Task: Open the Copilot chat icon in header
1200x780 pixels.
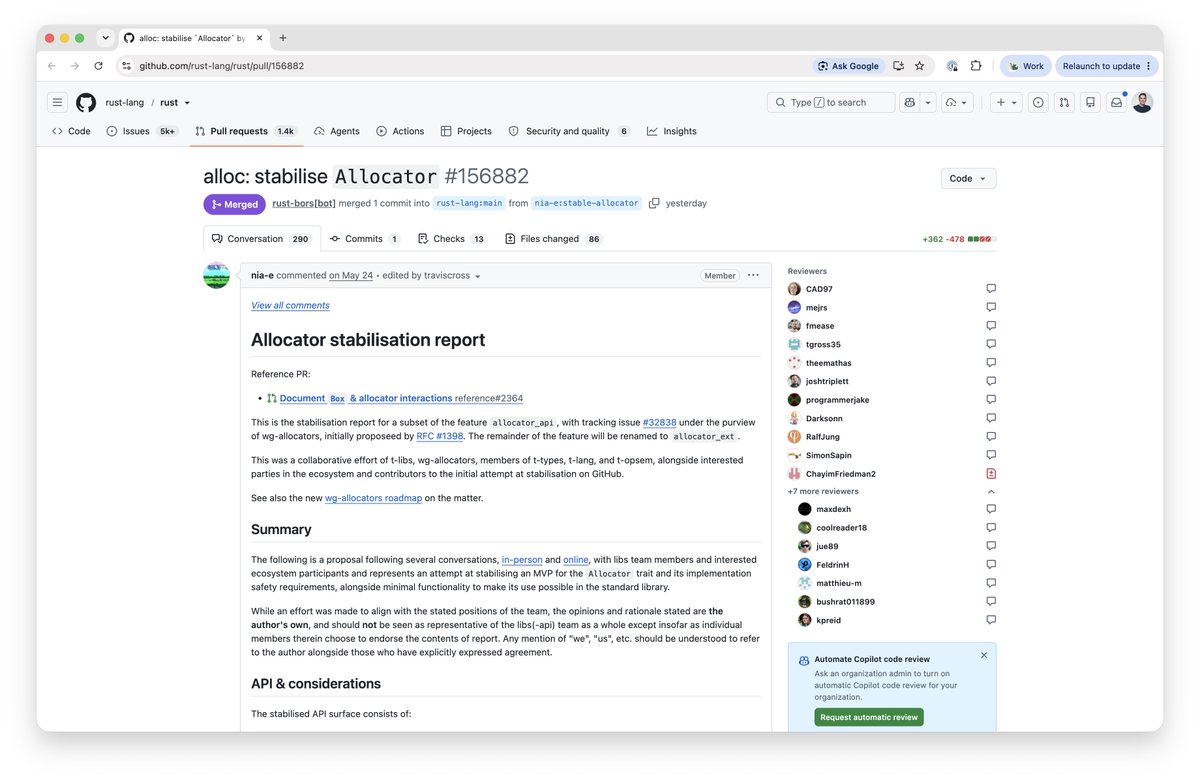Action: (x=909, y=102)
